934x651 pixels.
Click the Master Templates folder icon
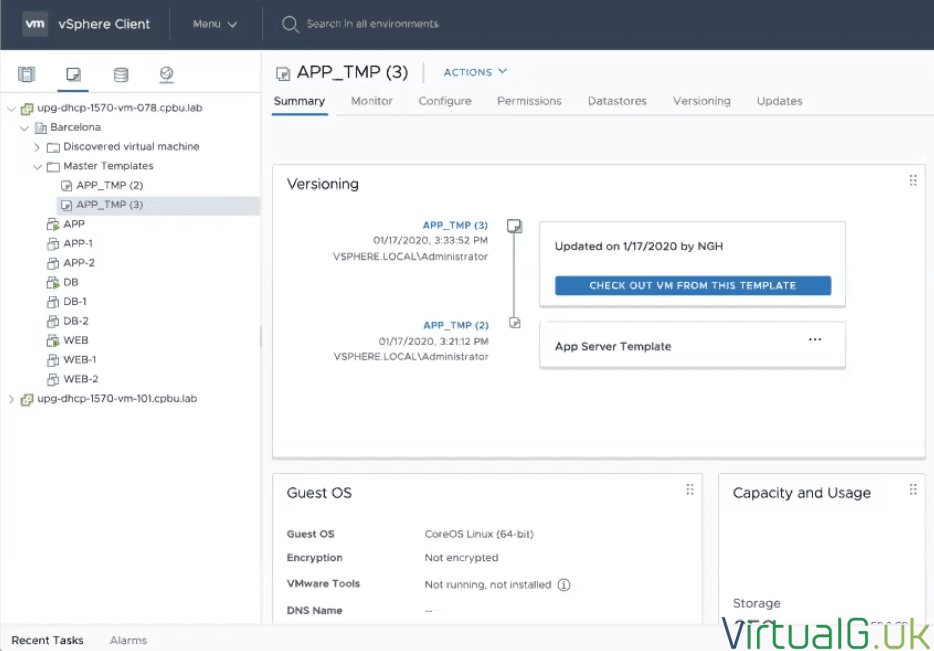pyautogui.click(x=53, y=166)
